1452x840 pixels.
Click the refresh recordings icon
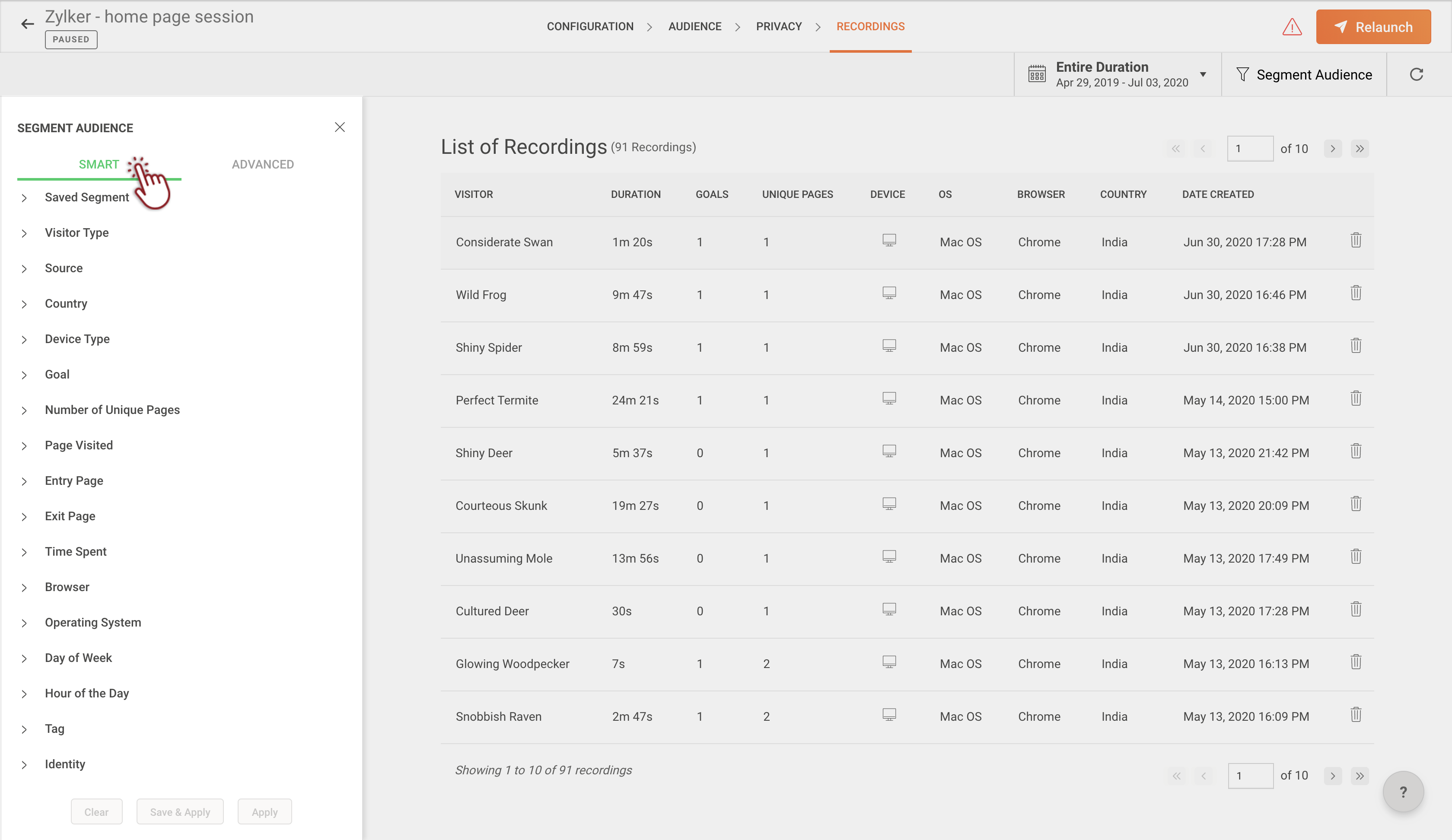point(1416,74)
